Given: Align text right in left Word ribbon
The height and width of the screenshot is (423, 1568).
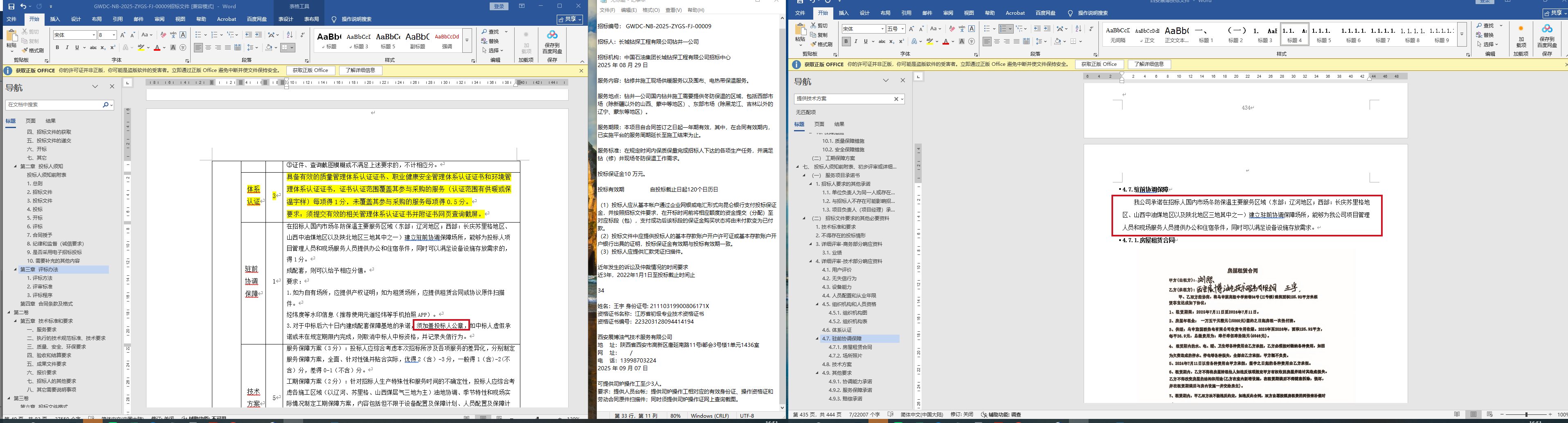Looking at the screenshot, I should [x=218, y=47].
